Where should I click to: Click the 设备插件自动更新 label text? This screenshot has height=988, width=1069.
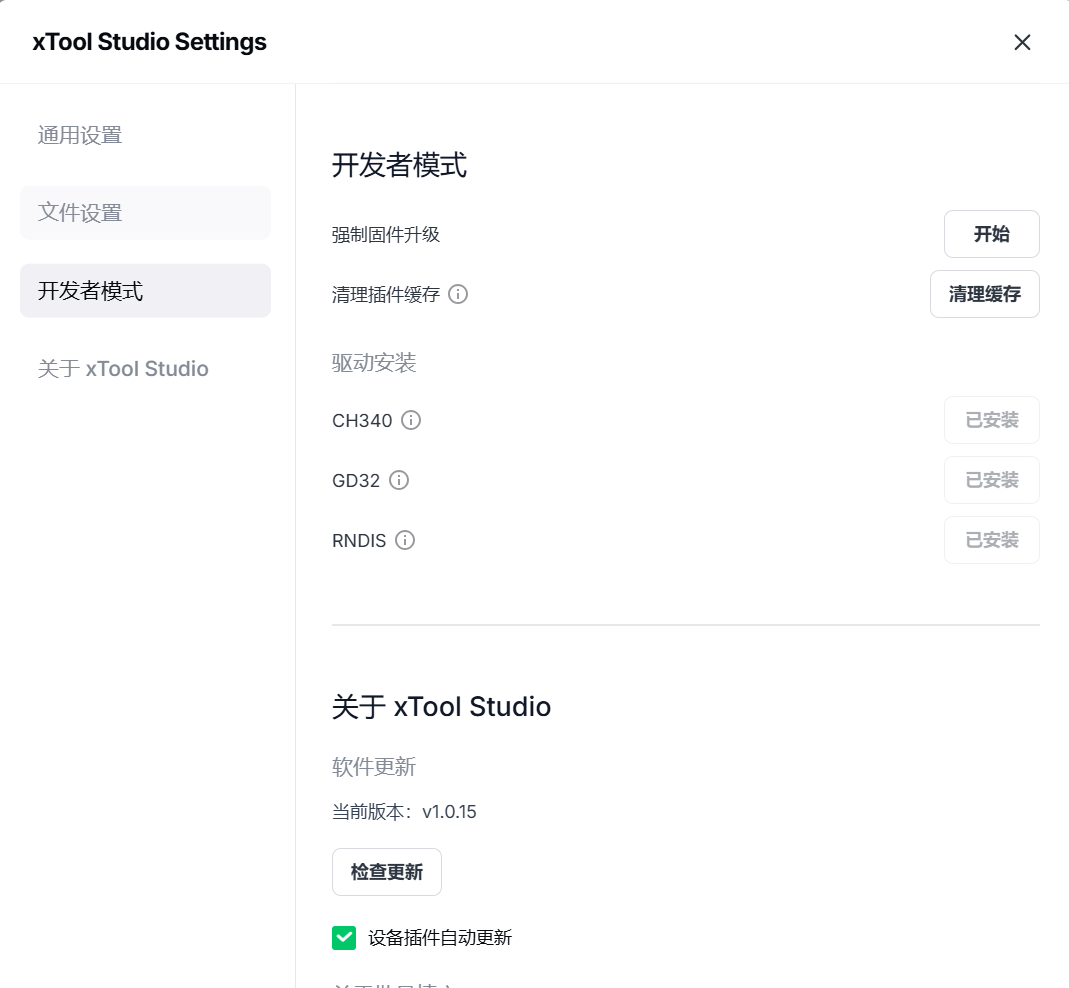click(440, 938)
